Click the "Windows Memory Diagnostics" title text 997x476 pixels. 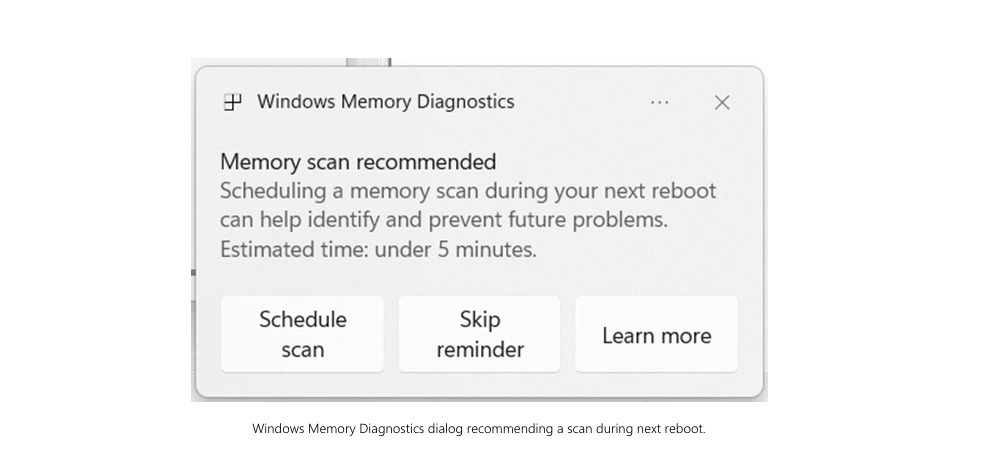coord(385,102)
